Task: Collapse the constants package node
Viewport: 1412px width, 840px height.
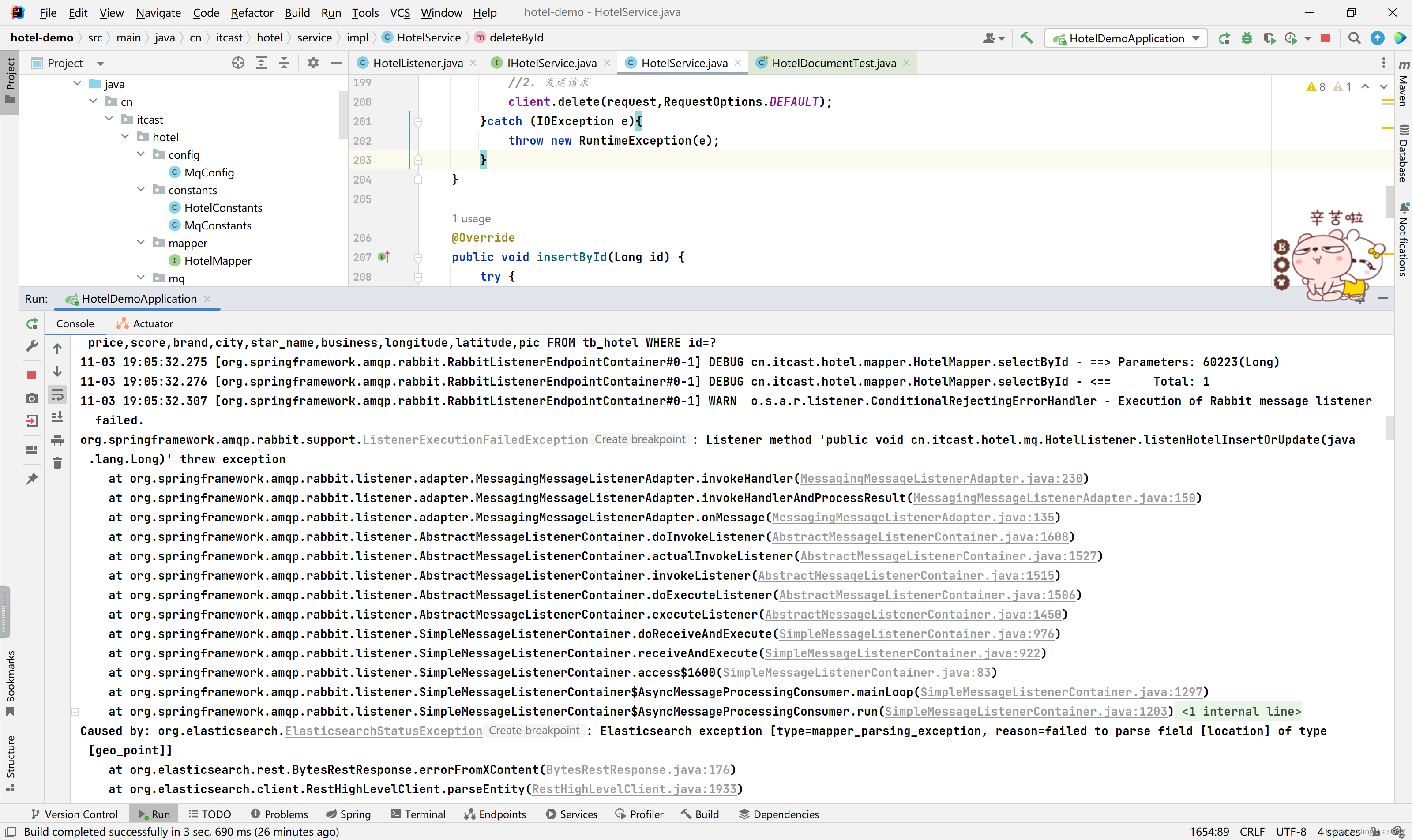Action: (x=141, y=190)
